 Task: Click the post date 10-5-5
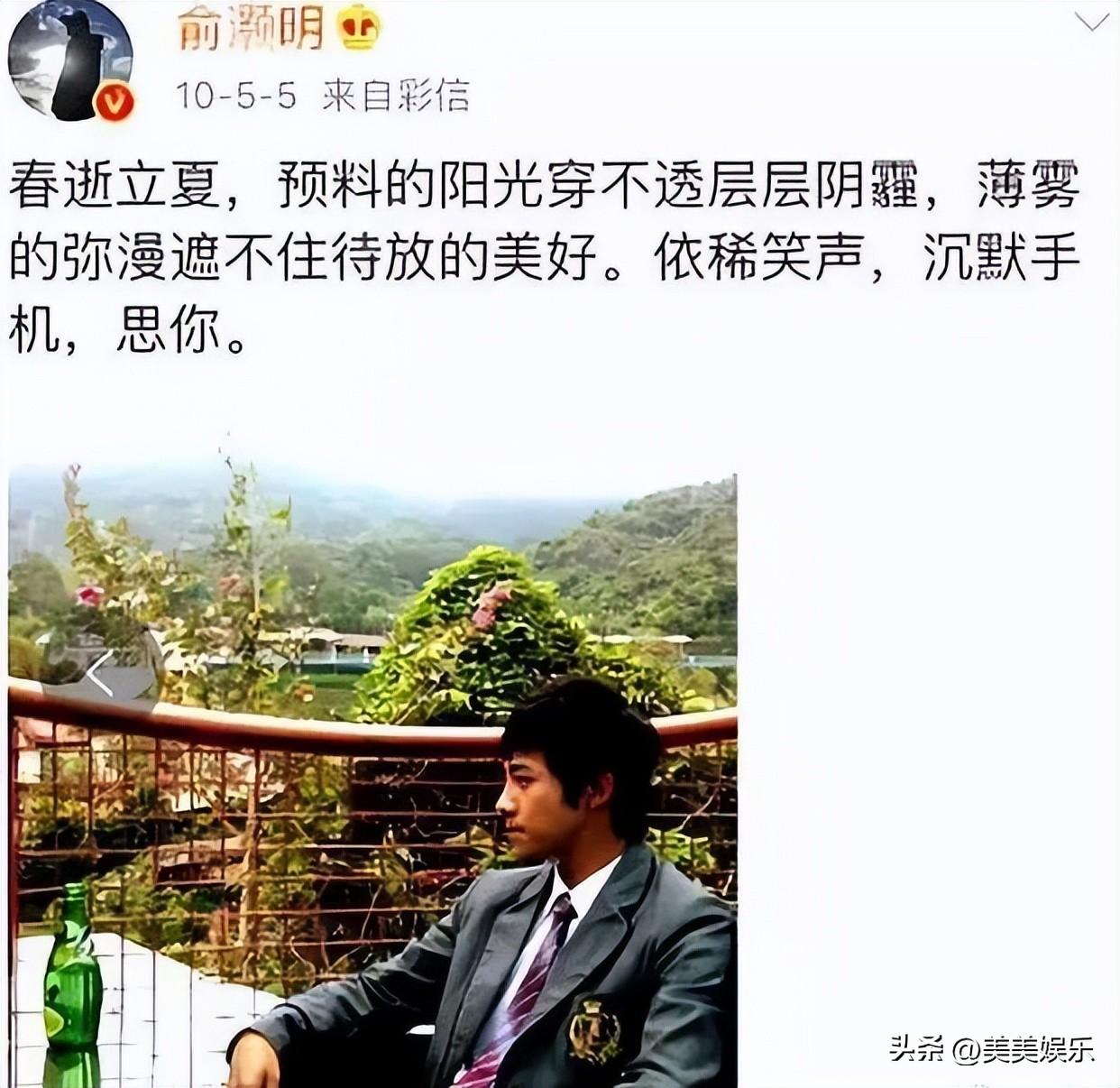235,95
